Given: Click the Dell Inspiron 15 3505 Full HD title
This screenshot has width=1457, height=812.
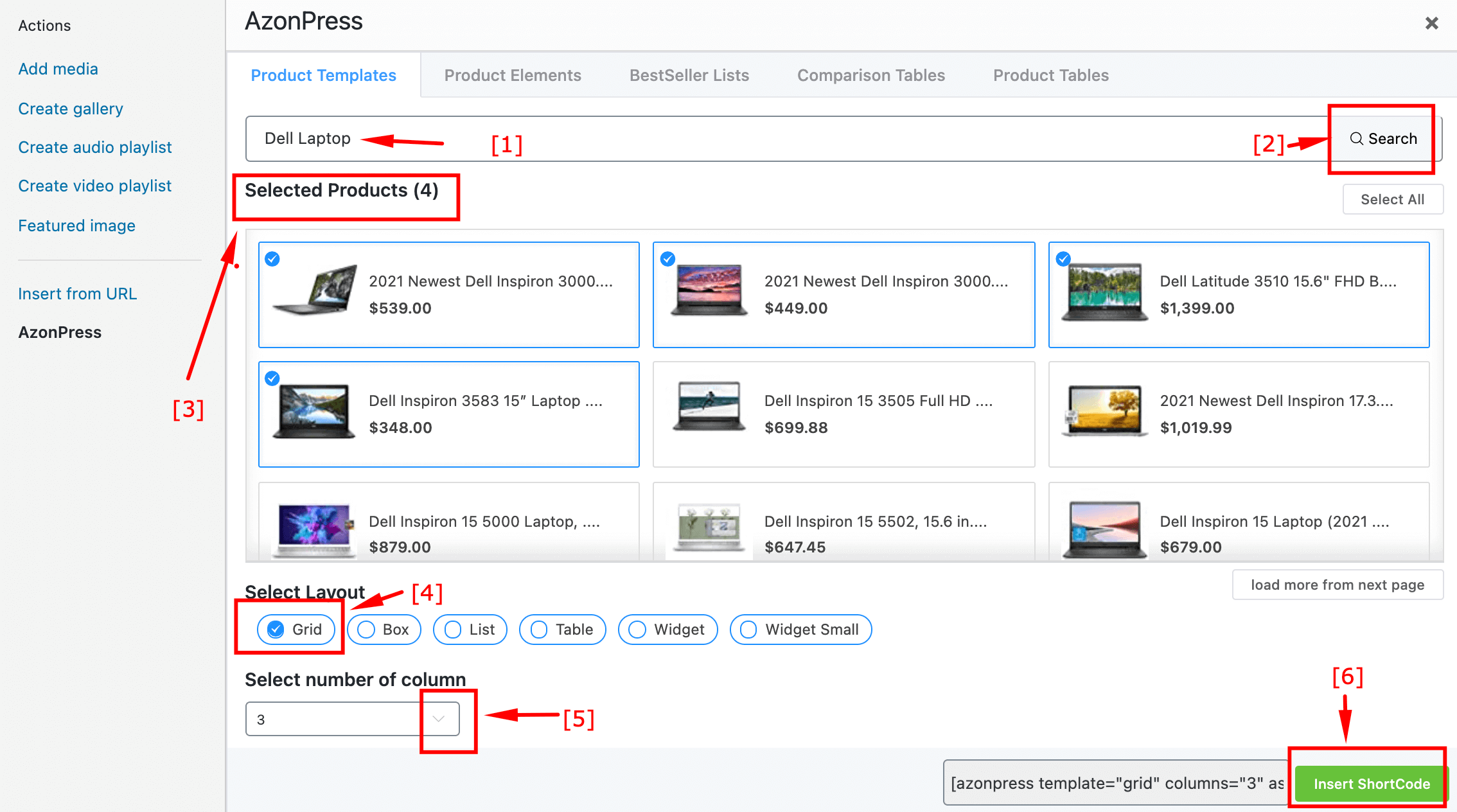Looking at the screenshot, I should pyautogui.click(x=879, y=401).
